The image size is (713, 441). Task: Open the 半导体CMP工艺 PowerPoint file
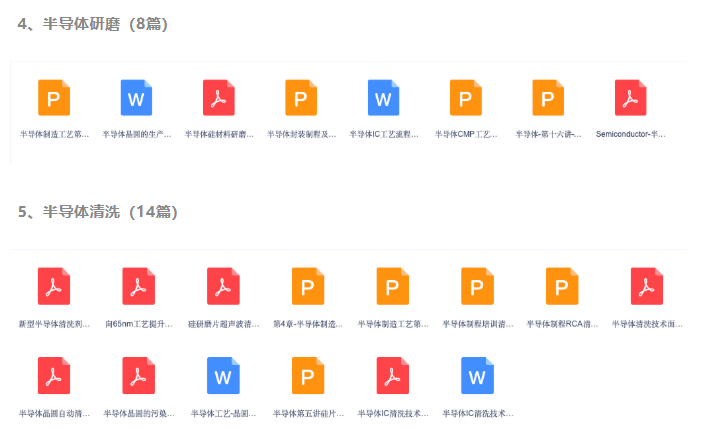(x=466, y=98)
